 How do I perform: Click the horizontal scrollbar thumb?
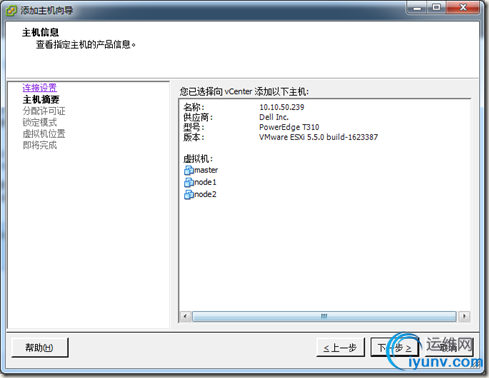tap(324, 316)
